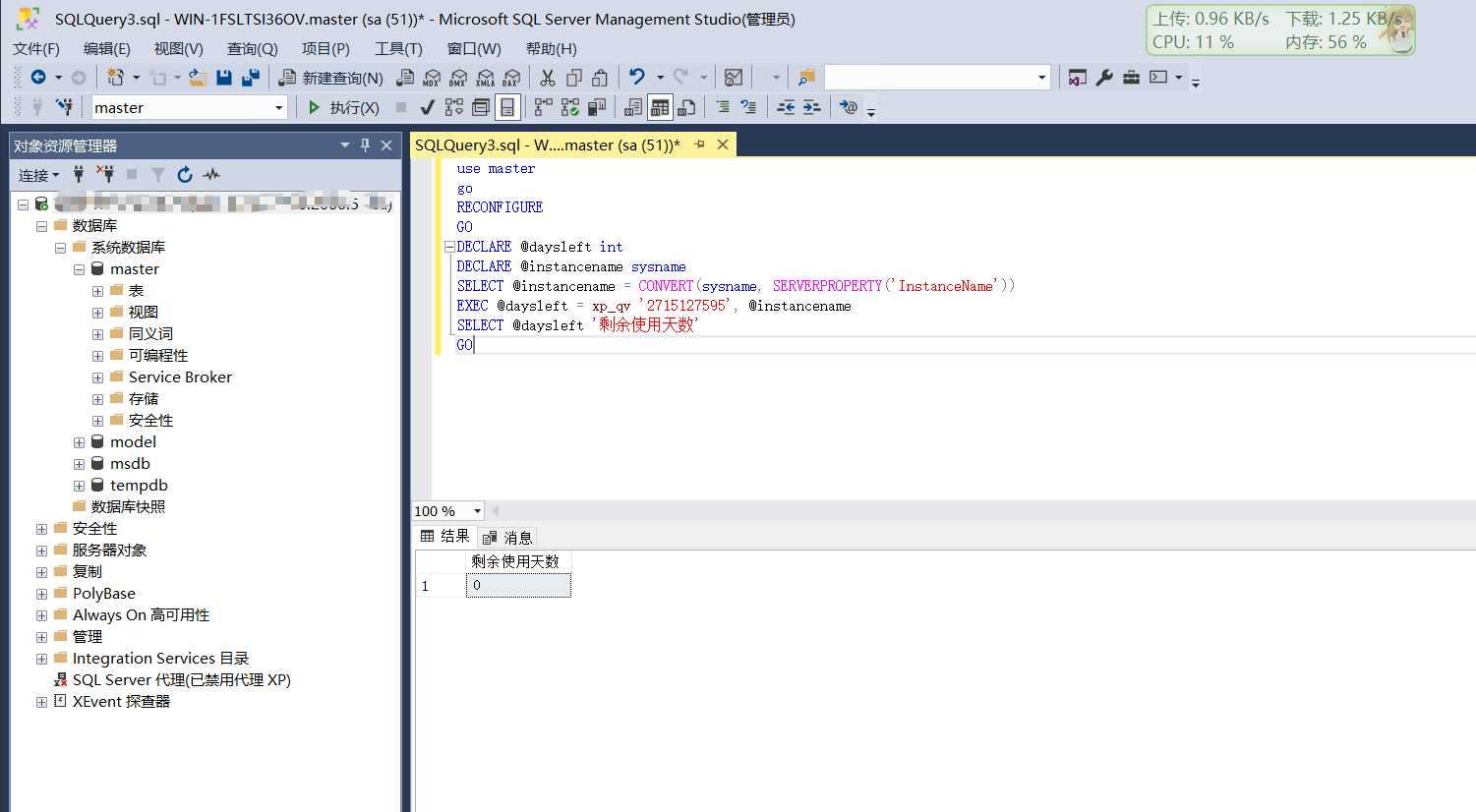Click the navigate backward arrow icon

click(38, 78)
